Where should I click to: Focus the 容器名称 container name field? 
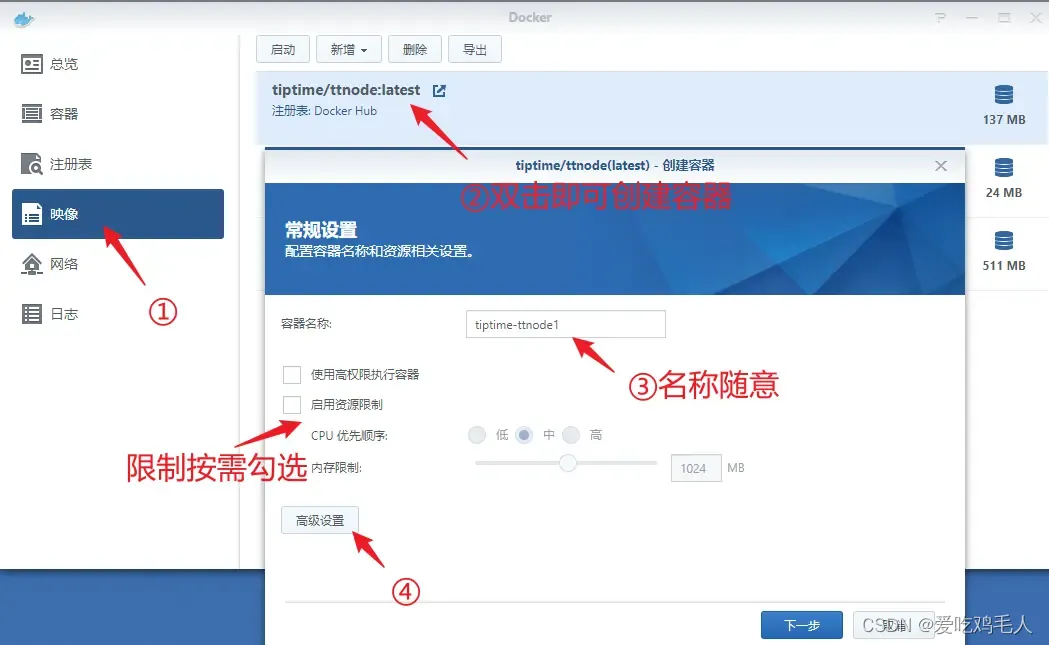566,325
